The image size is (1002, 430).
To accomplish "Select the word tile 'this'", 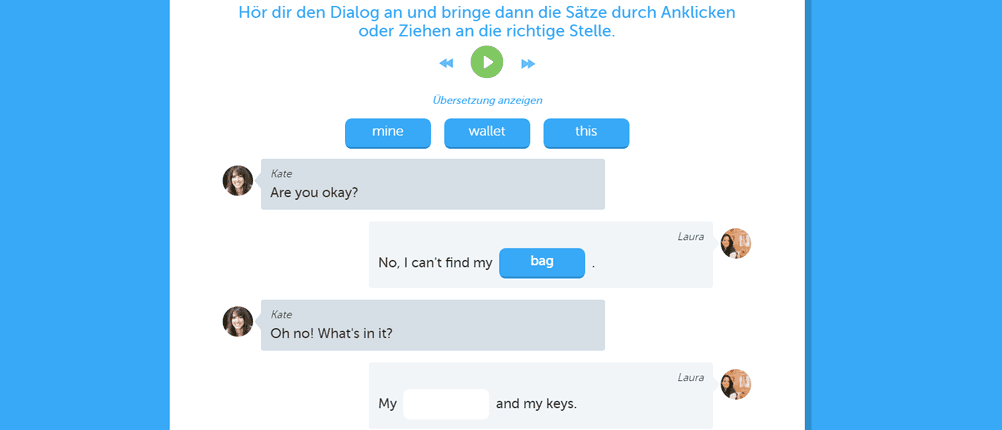I will click(586, 133).
